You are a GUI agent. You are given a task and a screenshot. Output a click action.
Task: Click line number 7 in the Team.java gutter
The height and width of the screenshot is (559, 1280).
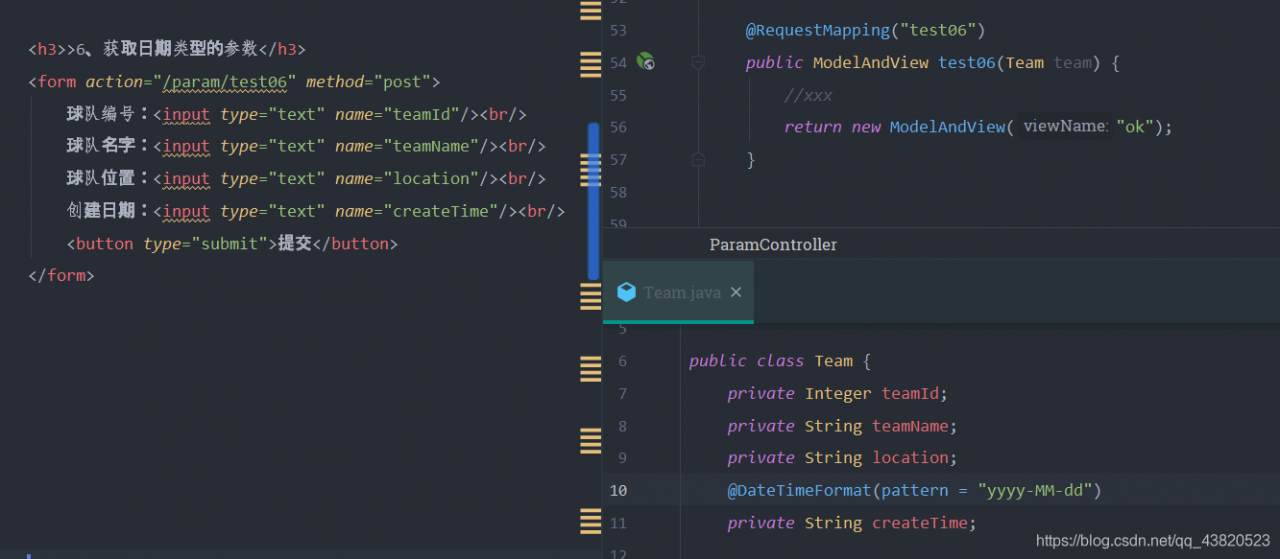coord(622,393)
